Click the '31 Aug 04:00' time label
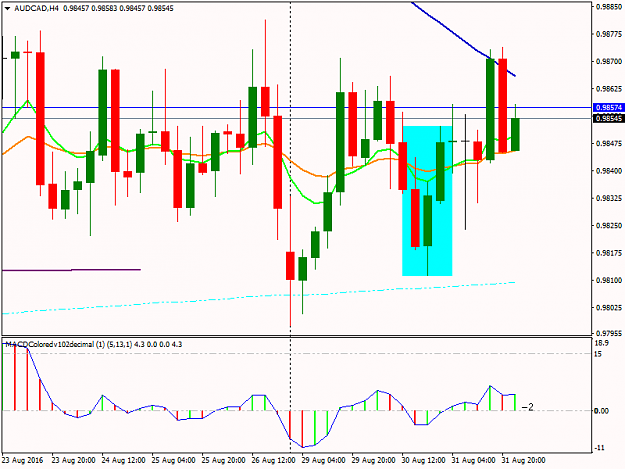This screenshot has width=625, height=469. (x=474, y=460)
